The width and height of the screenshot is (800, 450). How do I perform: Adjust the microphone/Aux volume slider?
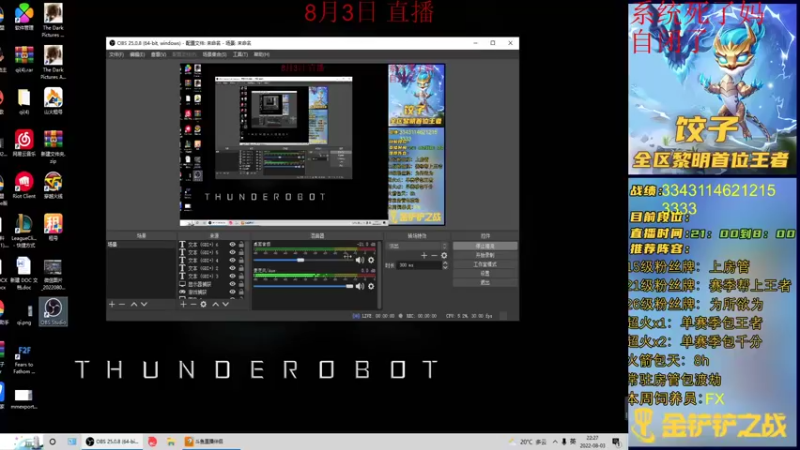[303, 286]
